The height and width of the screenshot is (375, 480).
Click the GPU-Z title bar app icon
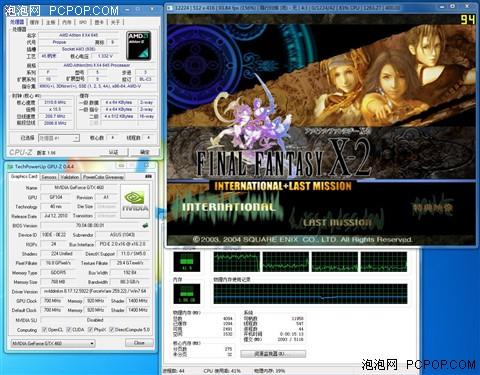[x=10, y=166]
